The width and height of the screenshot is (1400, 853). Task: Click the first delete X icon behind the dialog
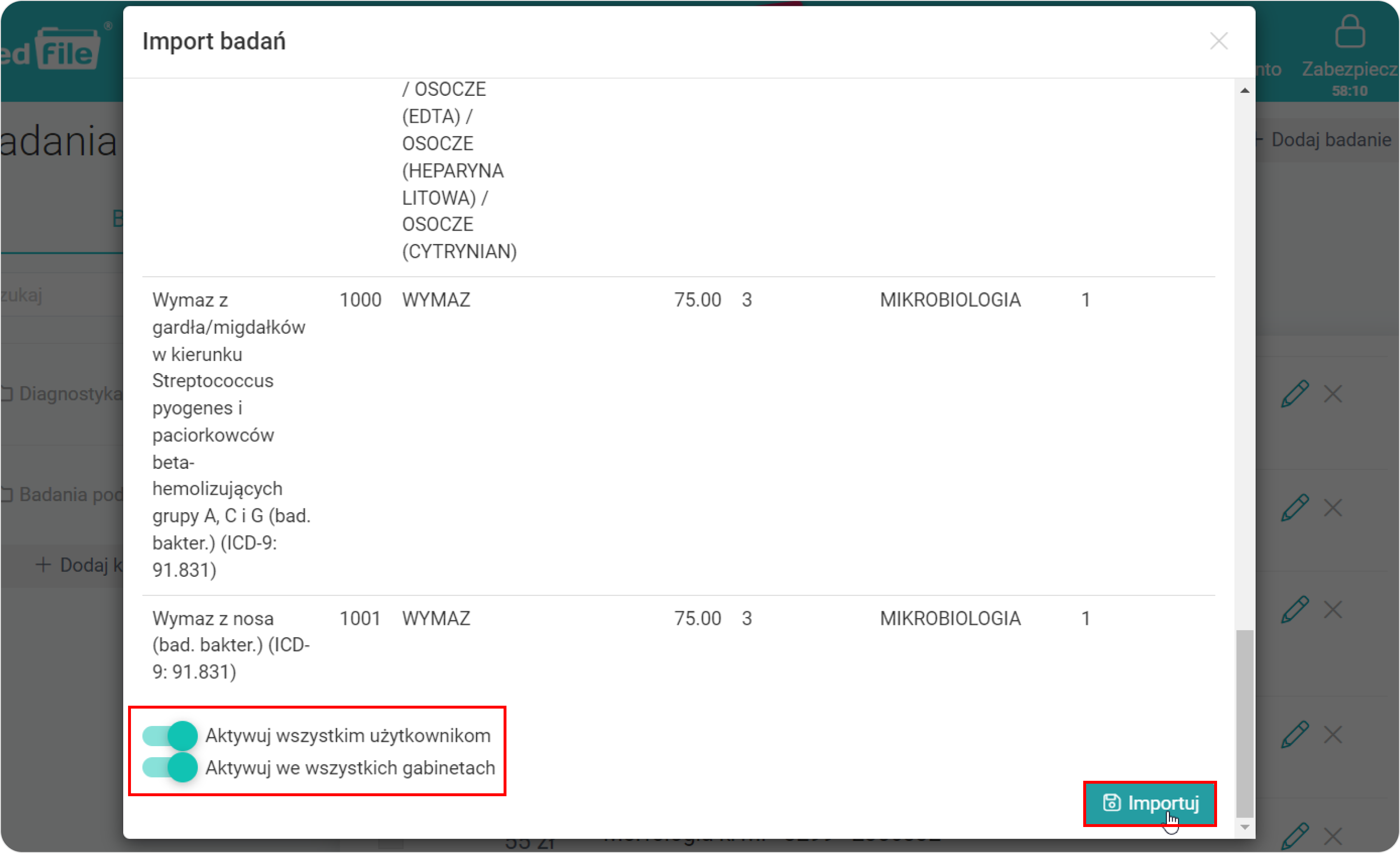coord(1333,394)
